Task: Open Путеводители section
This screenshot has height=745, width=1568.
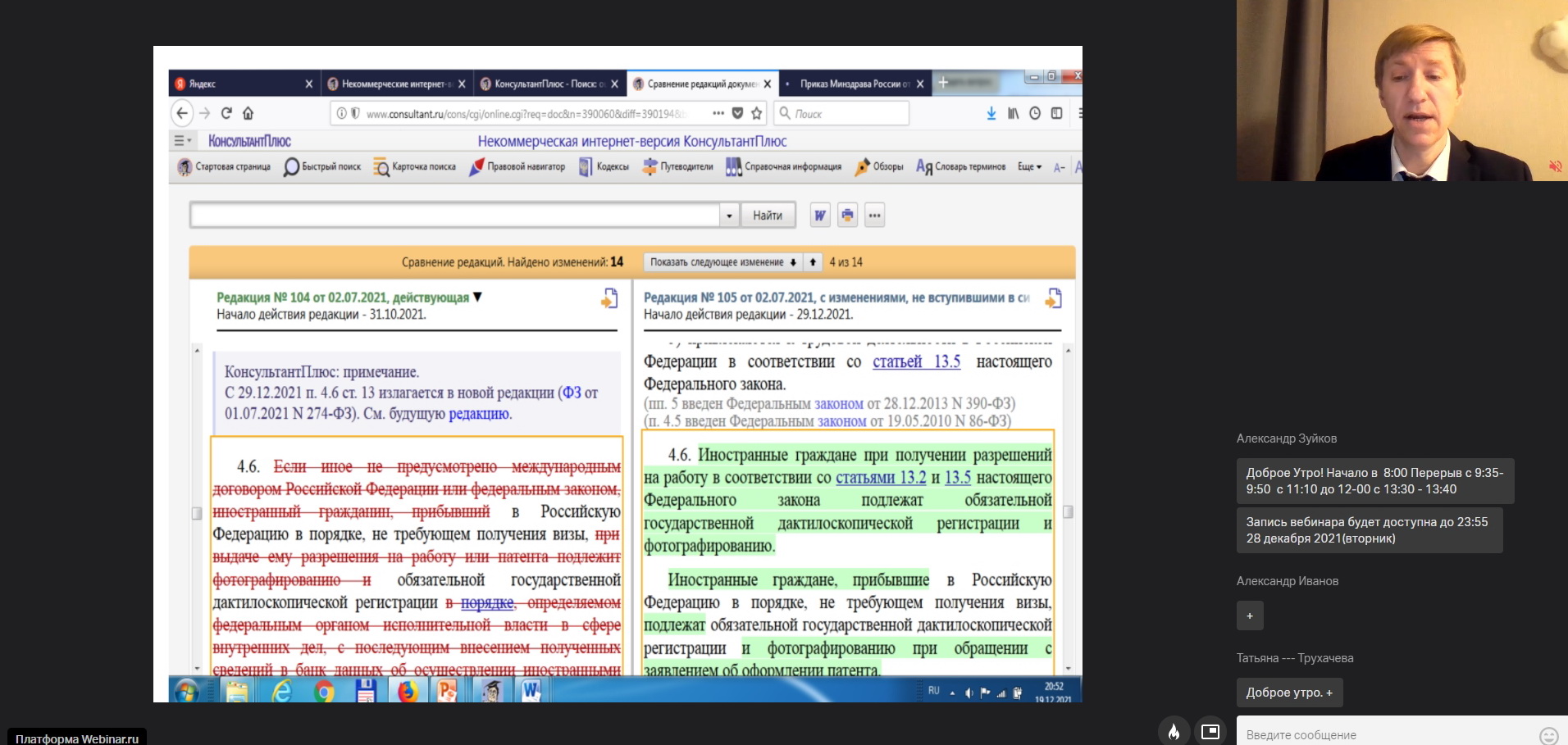Action: tap(678, 167)
